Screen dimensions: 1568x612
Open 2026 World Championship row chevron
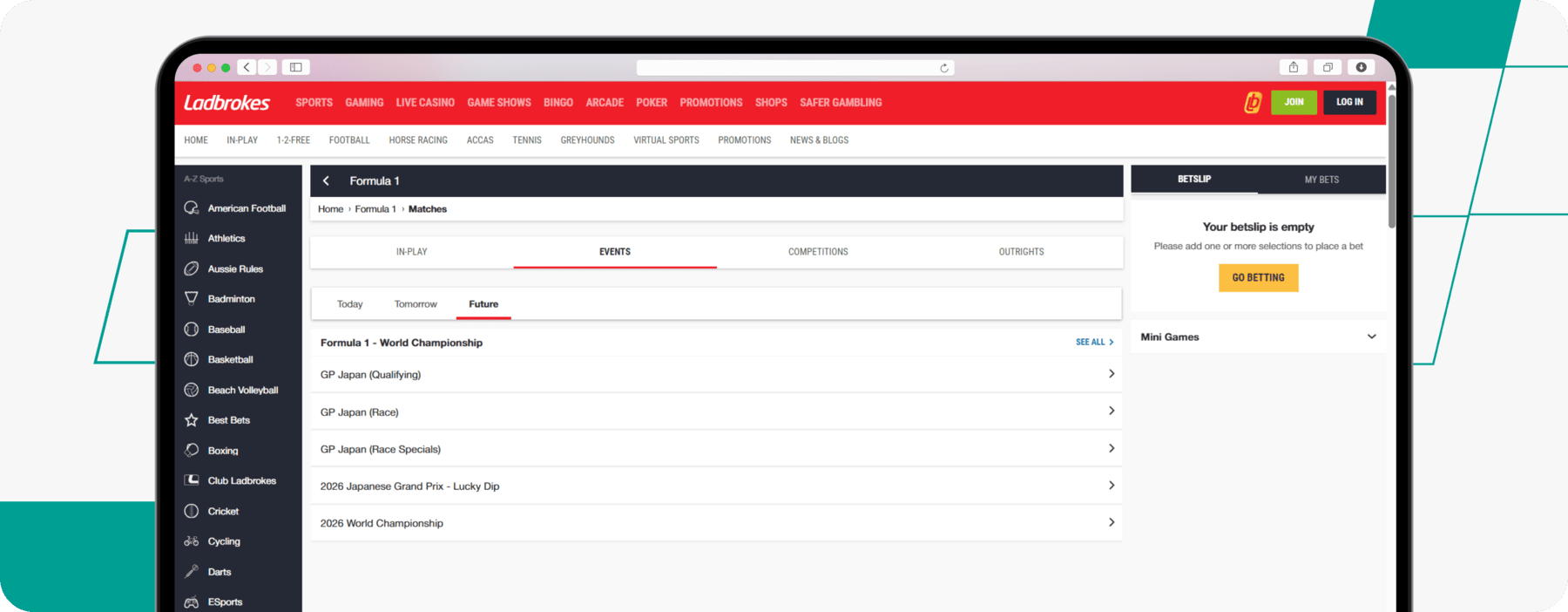tap(1112, 522)
